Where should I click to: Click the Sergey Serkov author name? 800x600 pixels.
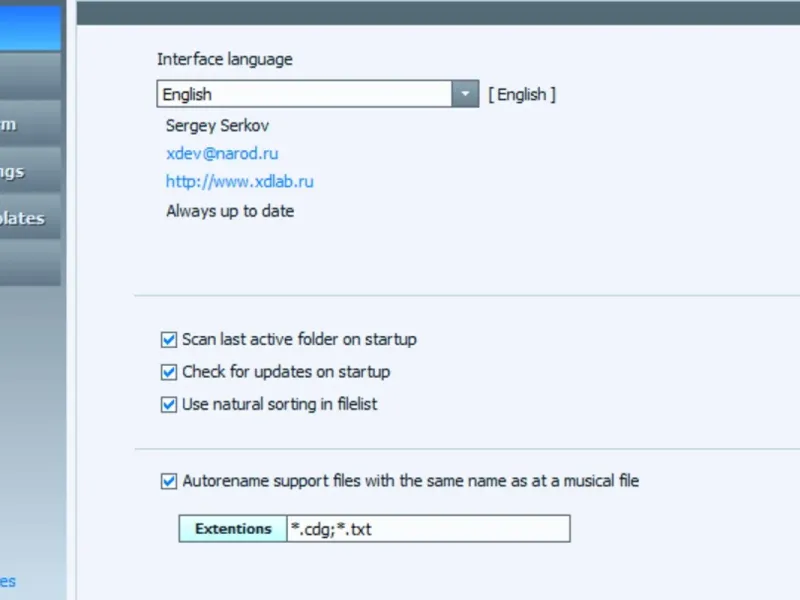point(217,126)
